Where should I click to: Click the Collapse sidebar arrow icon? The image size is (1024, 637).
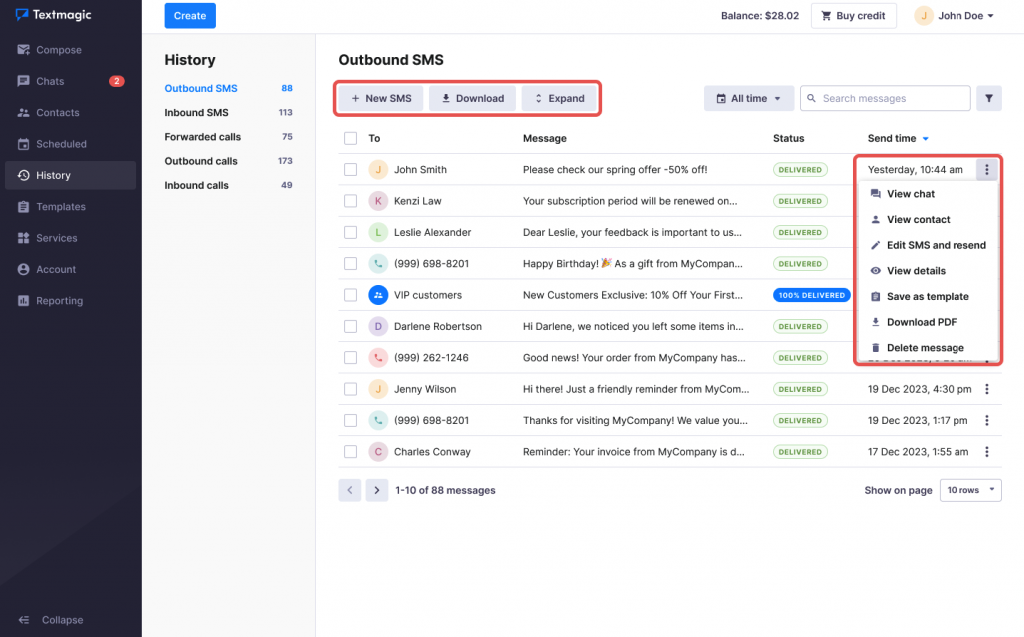click(x=23, y=620)
